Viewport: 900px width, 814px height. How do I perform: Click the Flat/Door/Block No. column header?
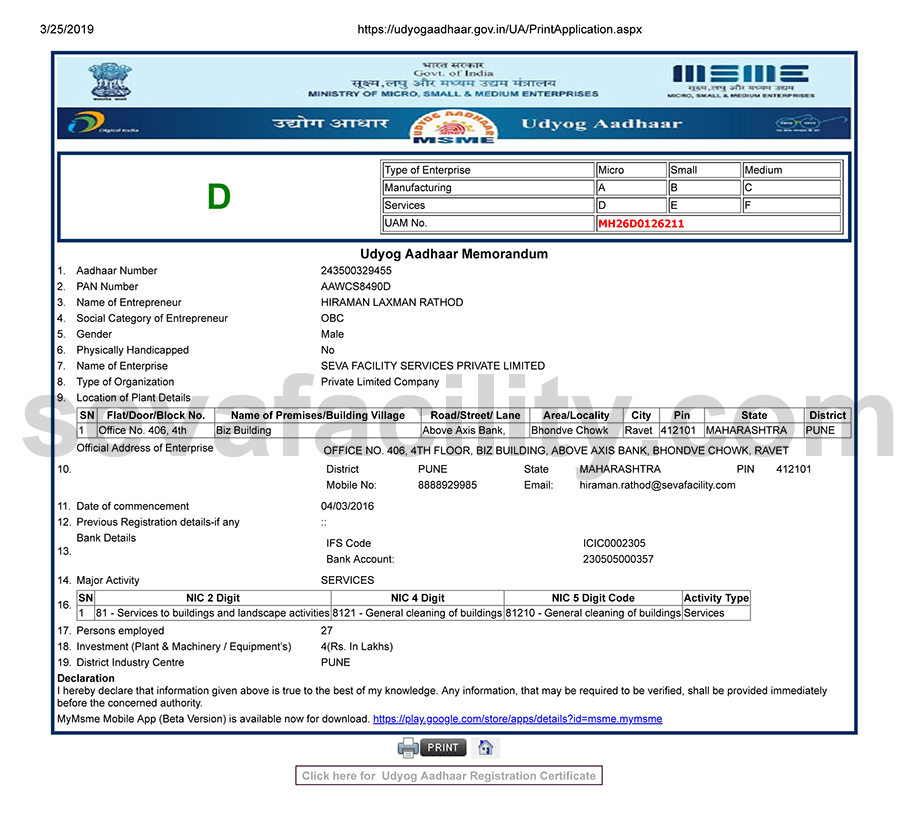click(156, 415)
